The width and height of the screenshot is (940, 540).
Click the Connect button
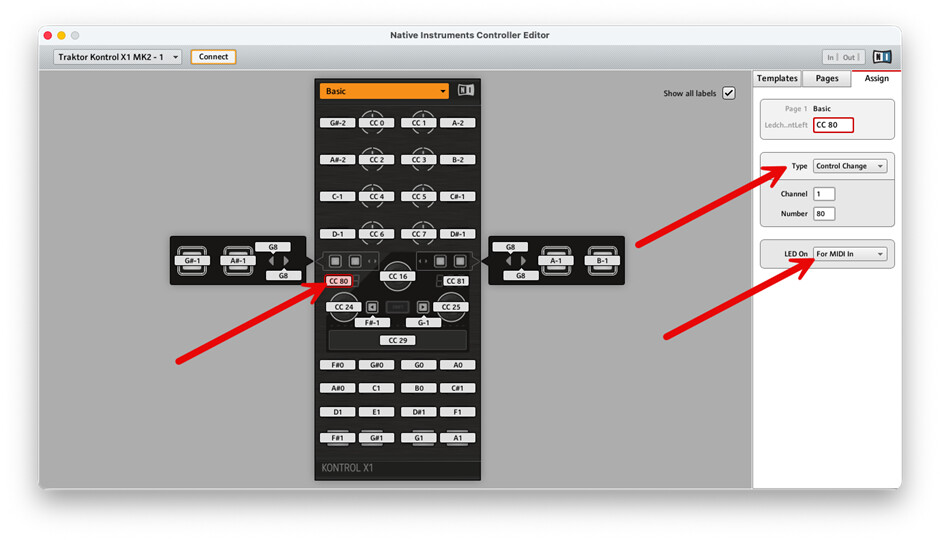213,57
